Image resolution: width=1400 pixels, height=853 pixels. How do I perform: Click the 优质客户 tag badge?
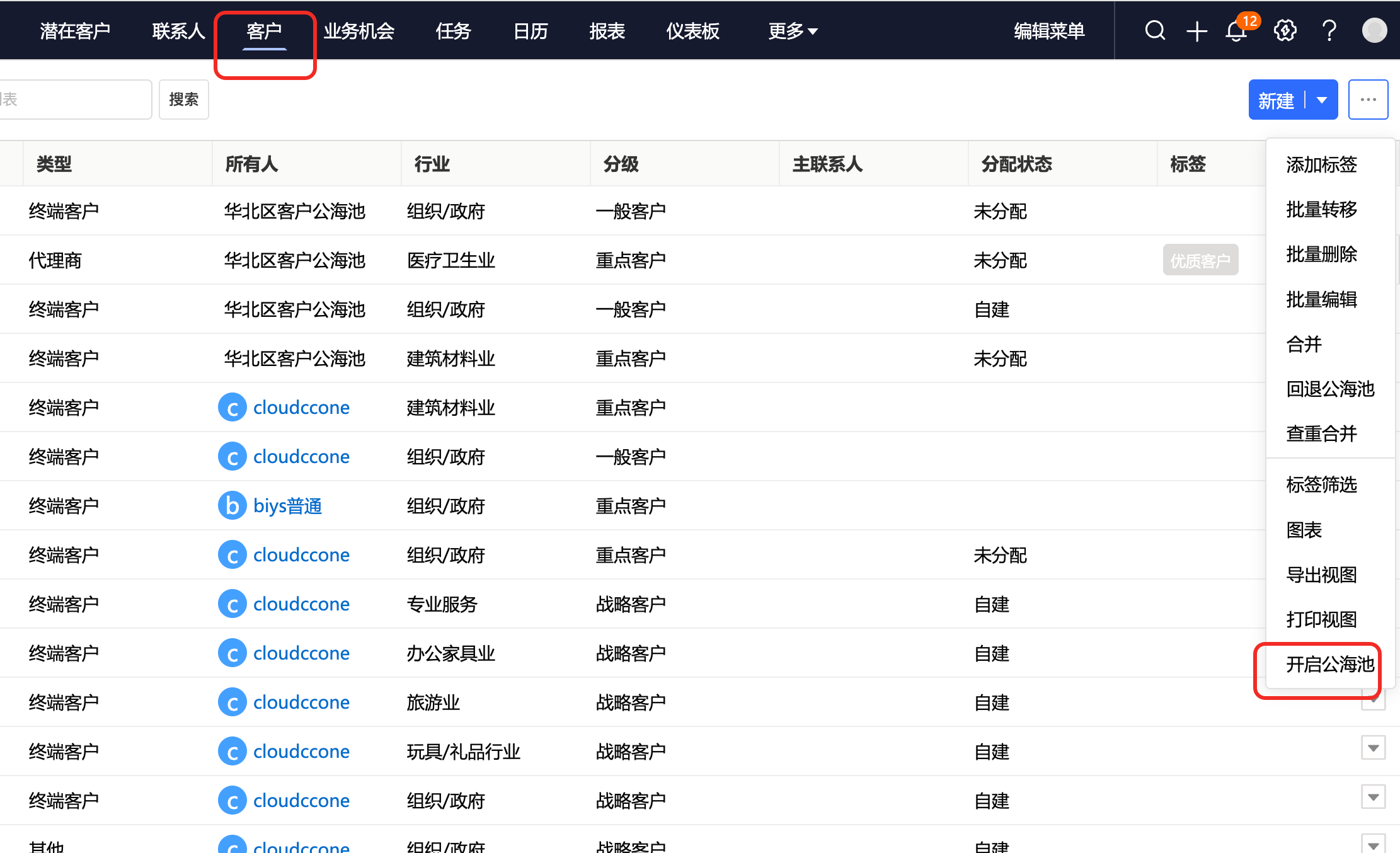tap(1200, 260)
